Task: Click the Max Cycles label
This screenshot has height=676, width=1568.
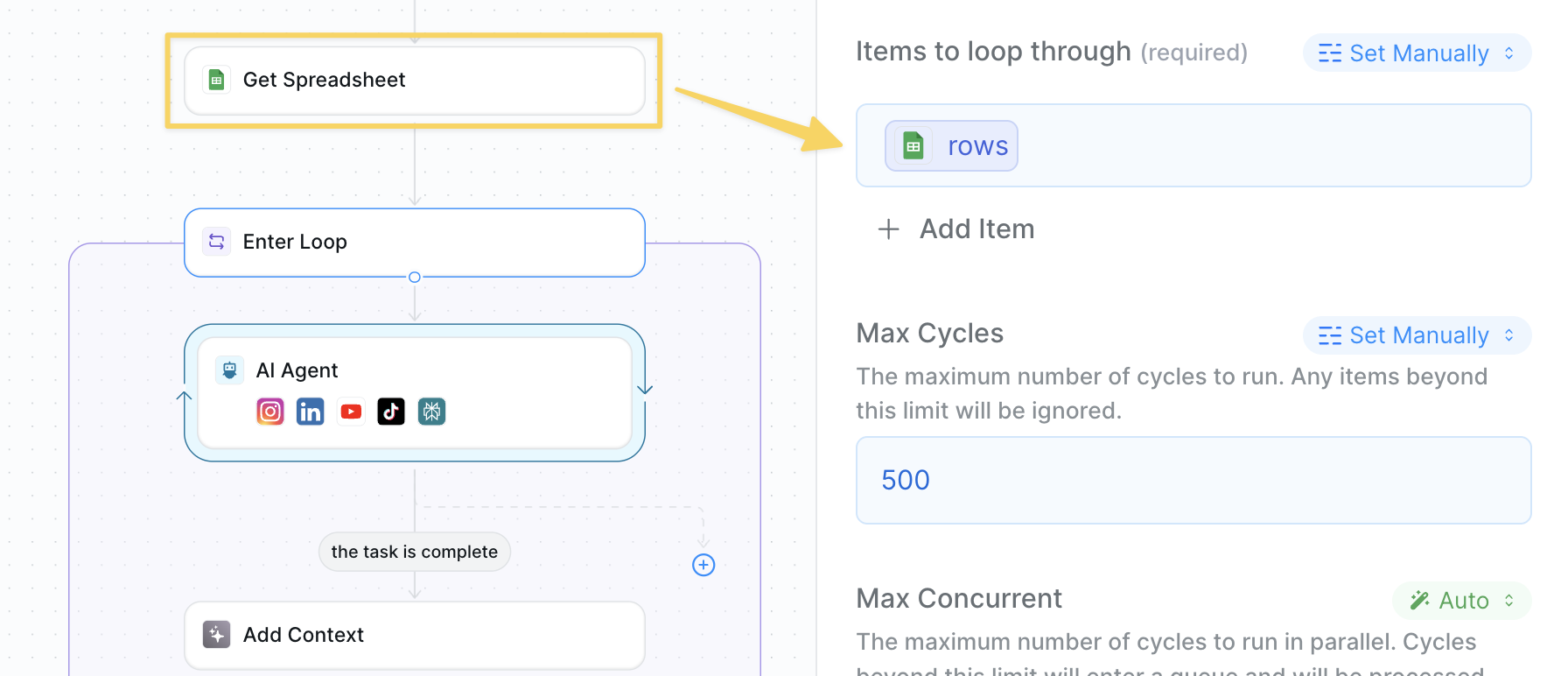Action: pyautogui.click(x=929, y=334)
